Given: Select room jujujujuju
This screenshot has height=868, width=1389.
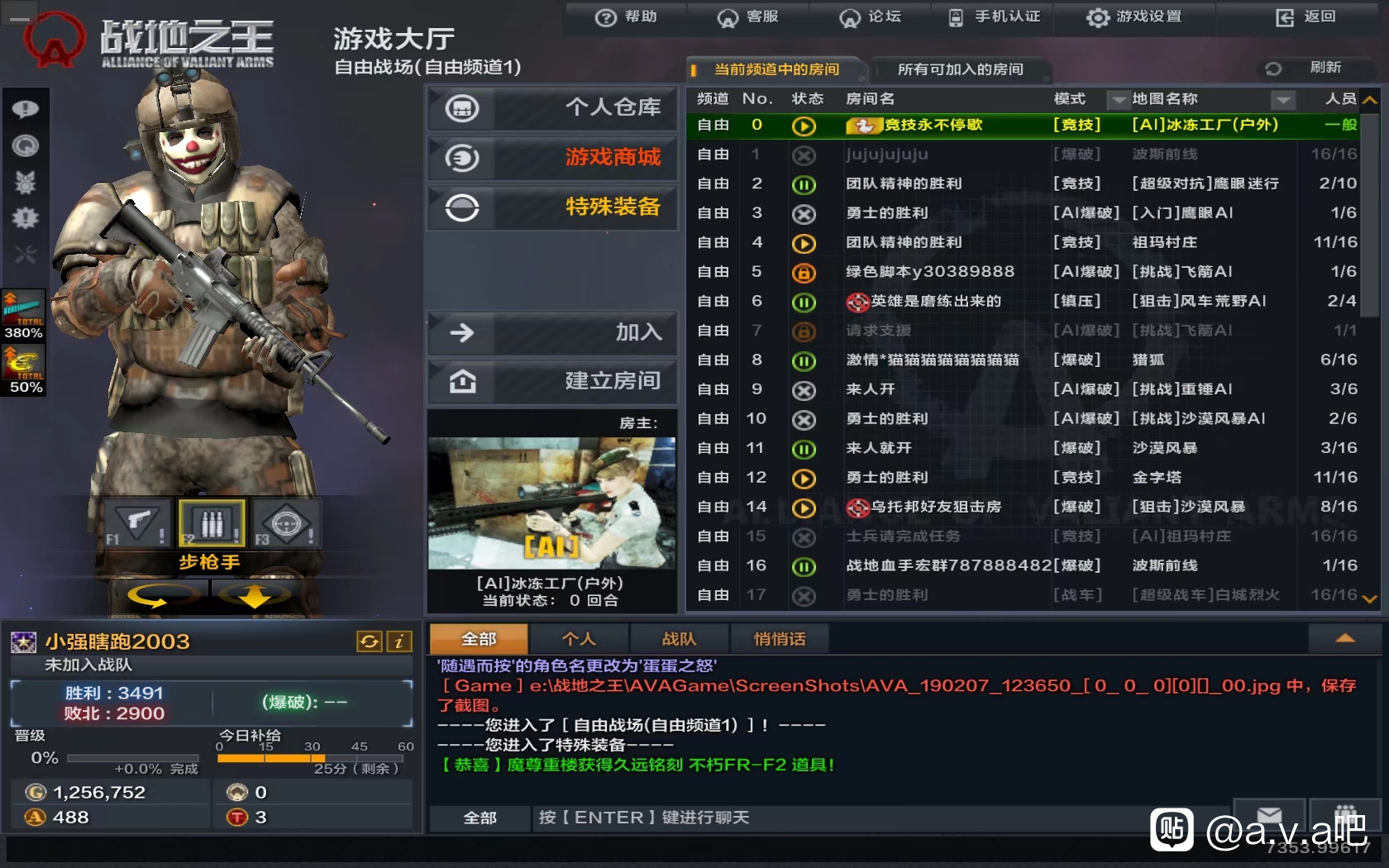Looking at the screenshot, I should pos(1023,155).
